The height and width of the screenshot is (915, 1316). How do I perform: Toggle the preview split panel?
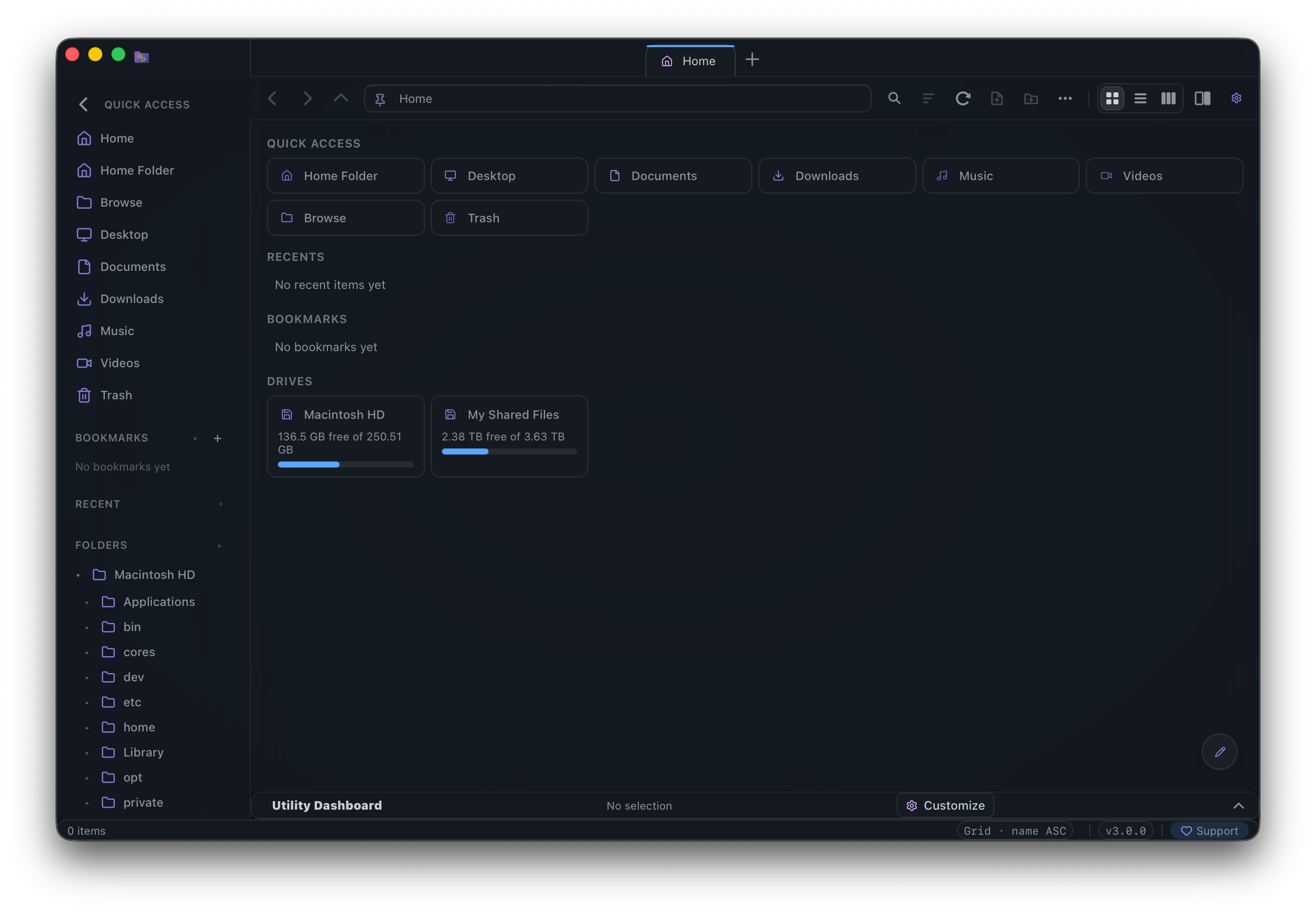point(1203,99)
